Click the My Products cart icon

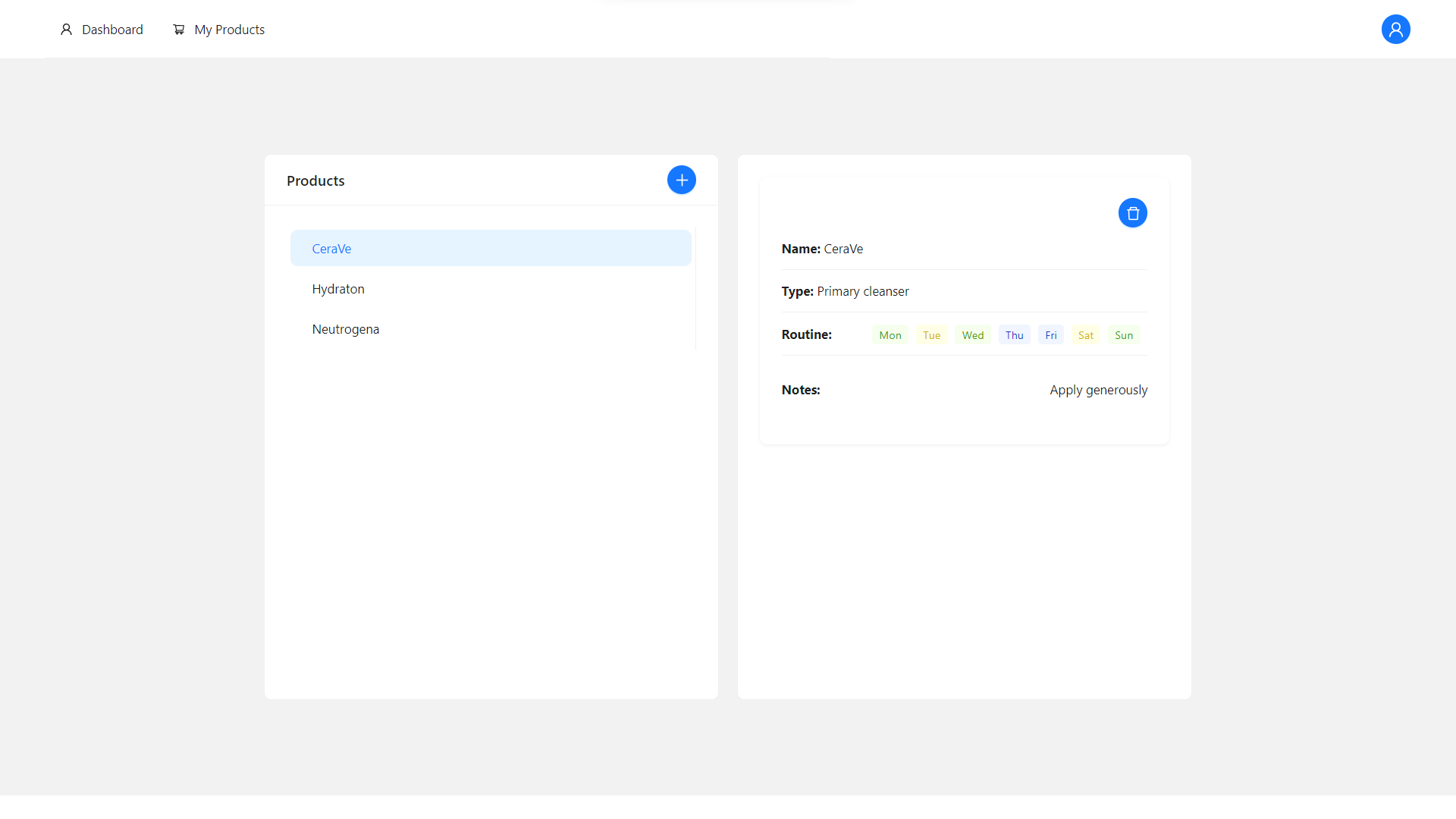tap(179, 30)
